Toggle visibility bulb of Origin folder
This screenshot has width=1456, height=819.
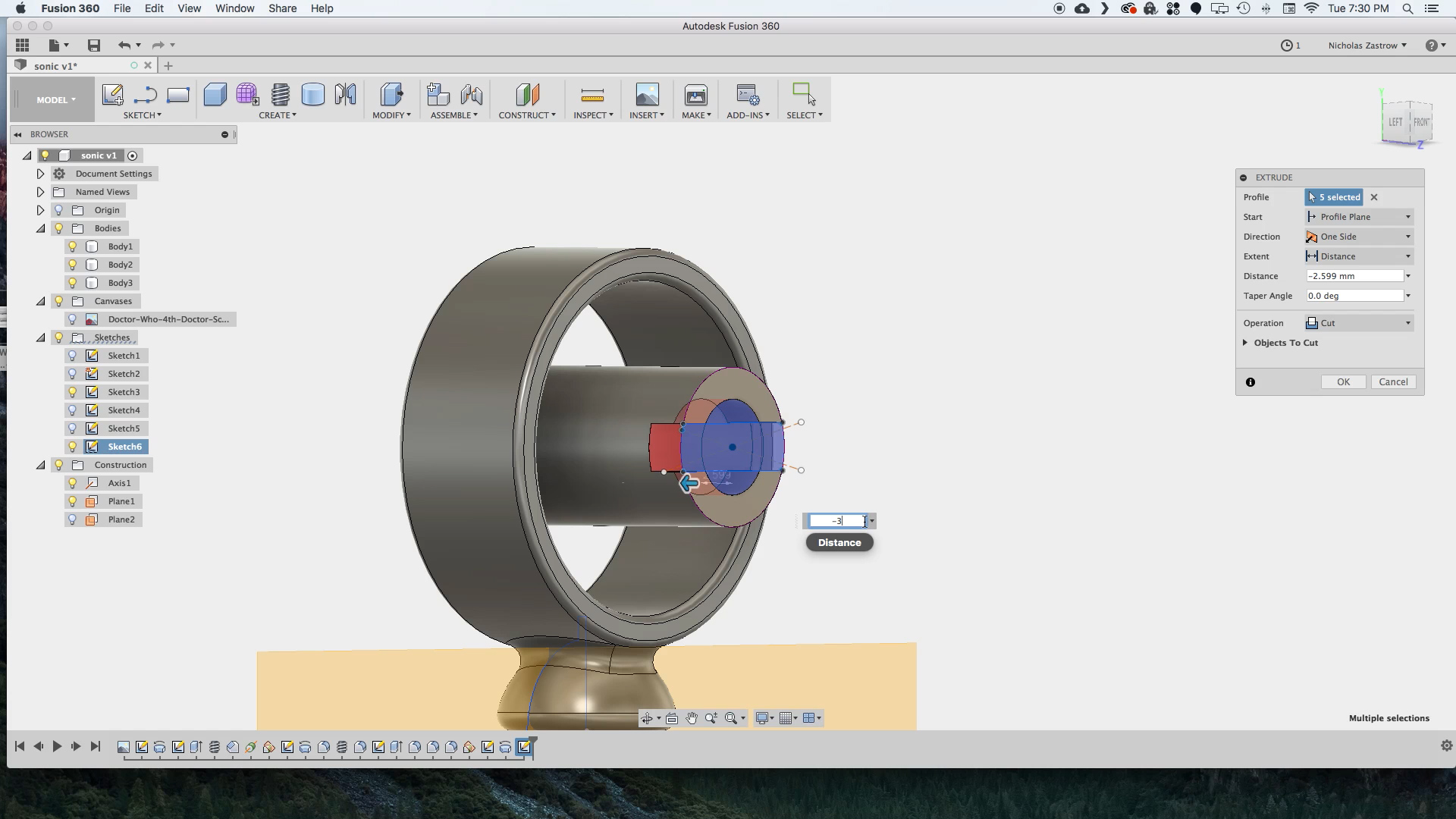pyautogui.click(x=59, y=210)
